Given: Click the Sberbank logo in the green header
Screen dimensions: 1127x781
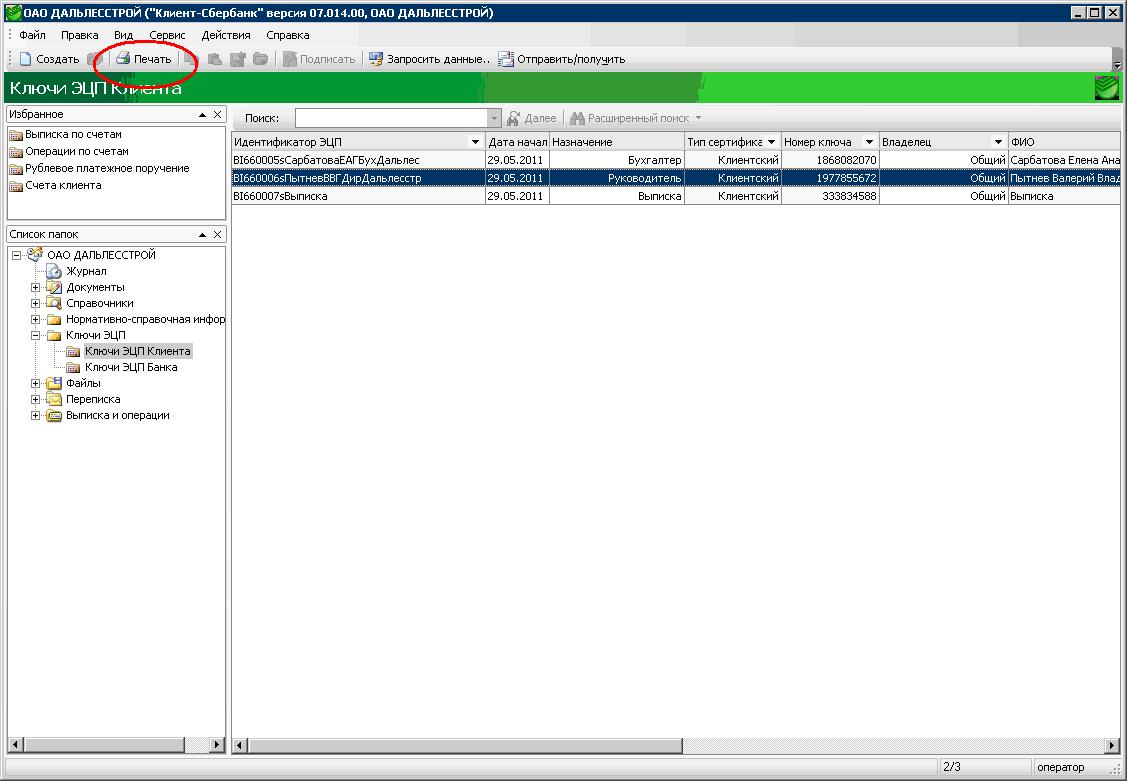Looking at the screenshot, I should (1106, 88).
